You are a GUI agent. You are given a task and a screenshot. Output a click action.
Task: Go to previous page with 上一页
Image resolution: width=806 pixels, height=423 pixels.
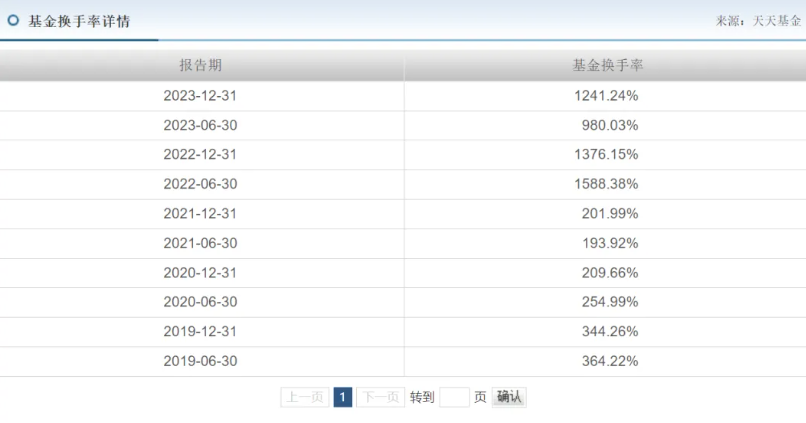click(305, 397)
